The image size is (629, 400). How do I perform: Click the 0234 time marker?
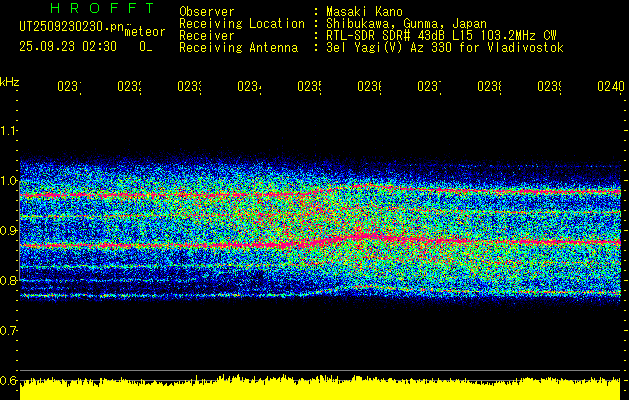pos(249,86)
